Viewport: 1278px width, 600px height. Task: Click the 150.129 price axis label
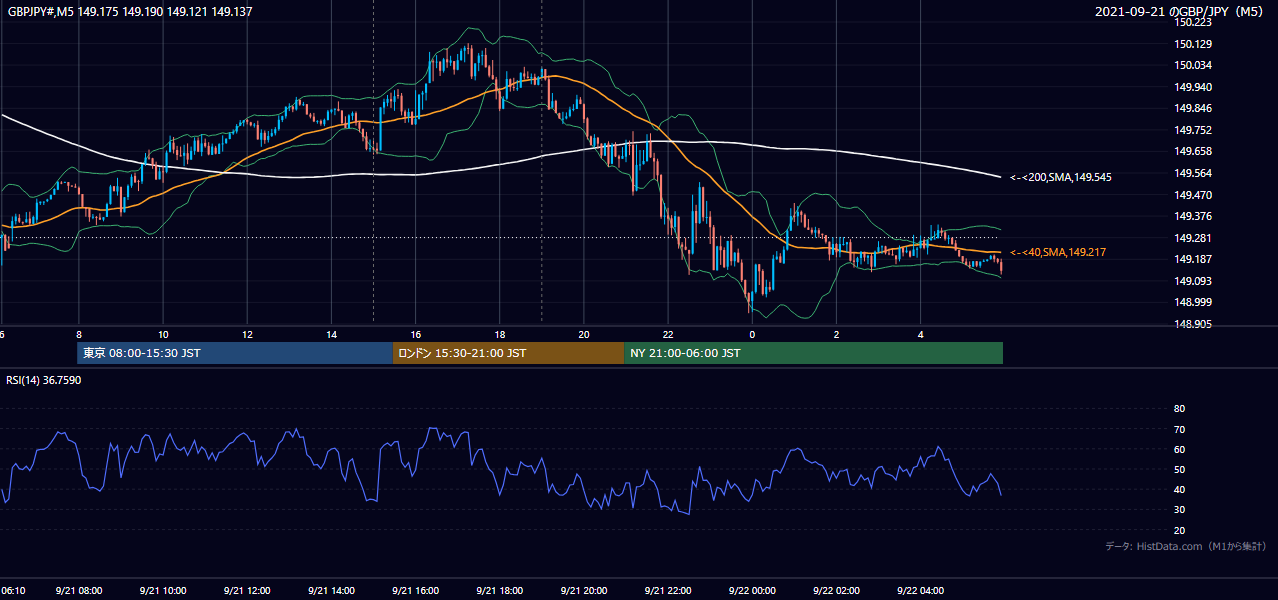click(x=1193, y=44)
